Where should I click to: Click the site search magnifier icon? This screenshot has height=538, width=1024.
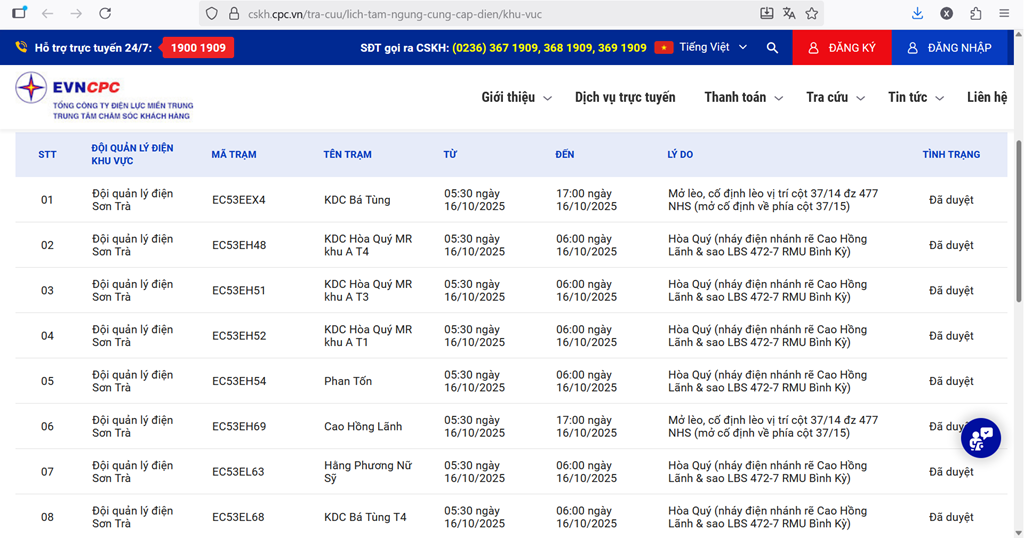pos(772,48)
